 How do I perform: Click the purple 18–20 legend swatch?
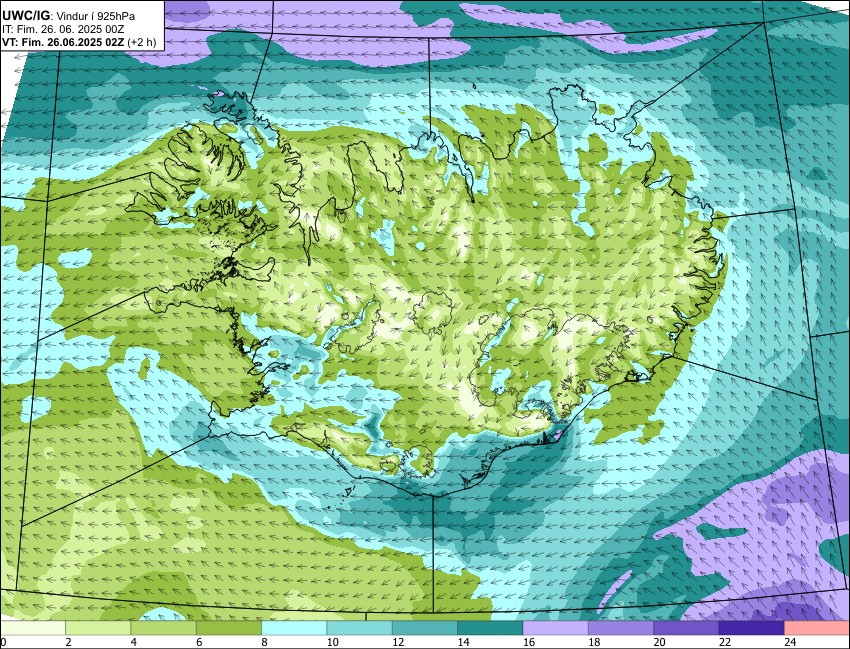[x=621, y=628]
